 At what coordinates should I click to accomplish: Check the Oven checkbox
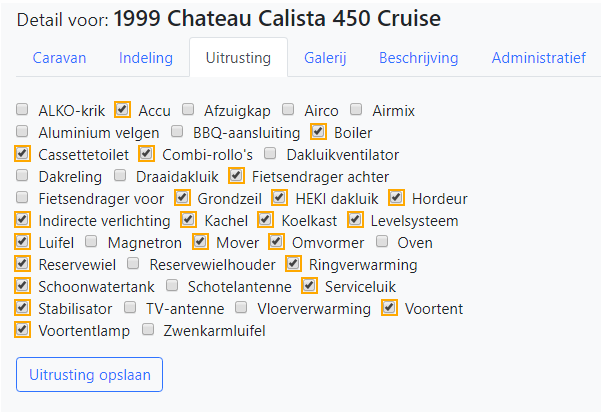(x=382, y=242)
